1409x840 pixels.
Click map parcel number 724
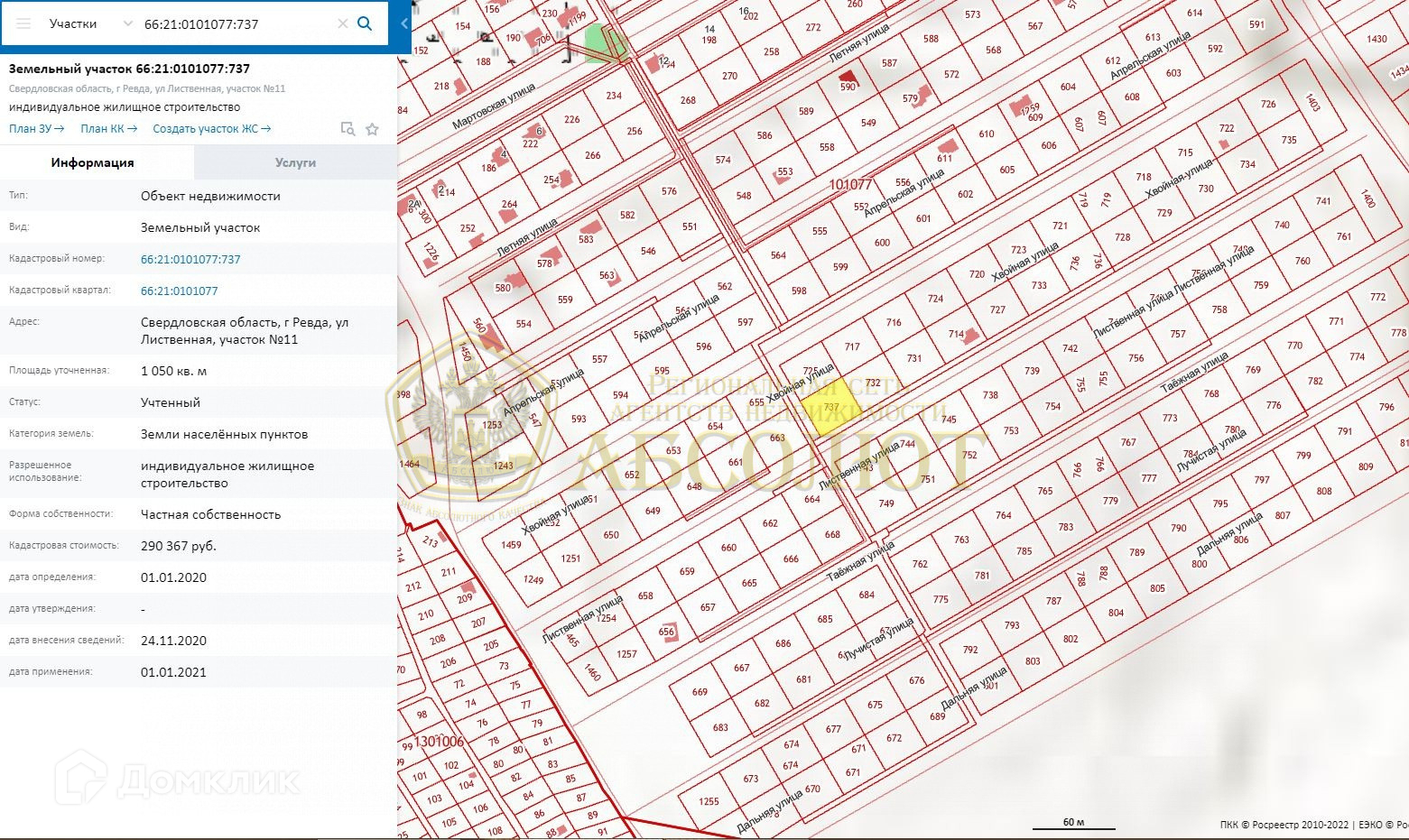(935, 299)
